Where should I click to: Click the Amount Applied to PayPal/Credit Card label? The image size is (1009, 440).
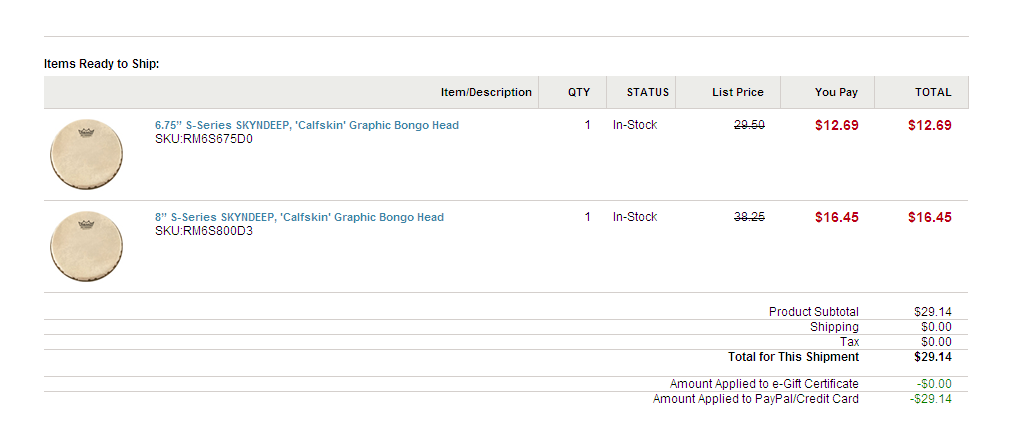pyautogui.click(x=755, y=399)
